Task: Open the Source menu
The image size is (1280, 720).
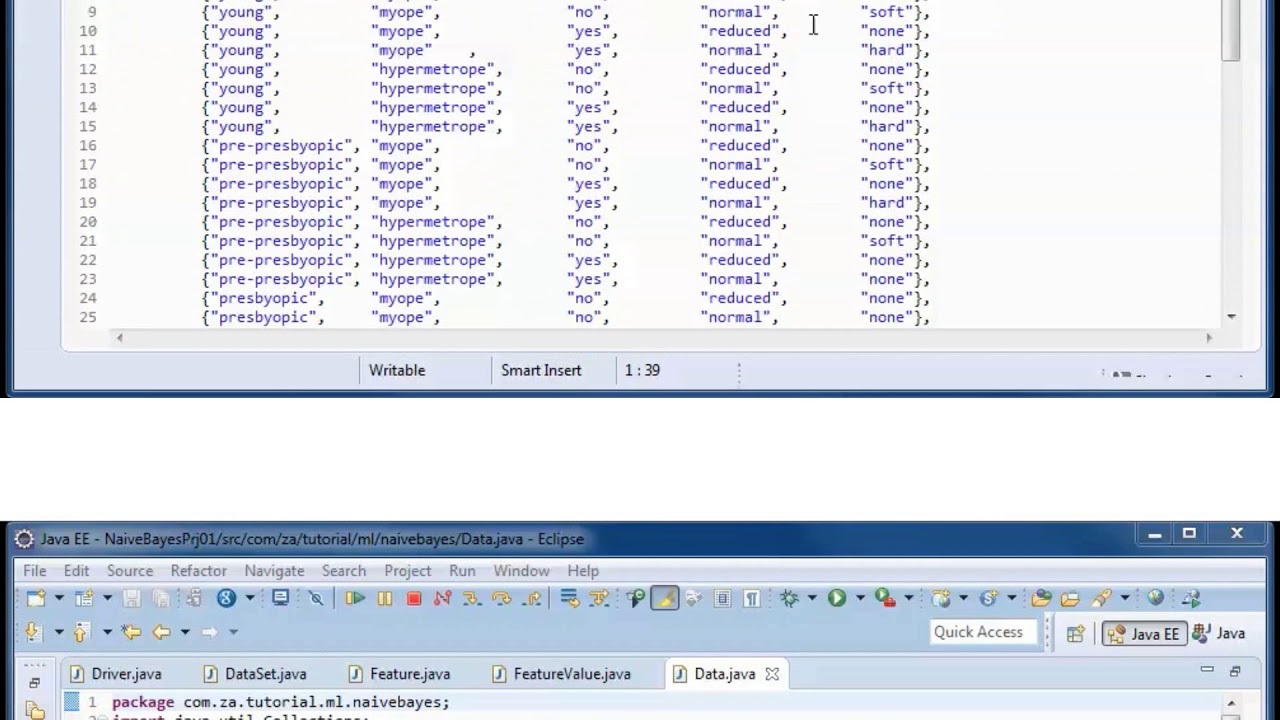Action: pos(130,570)
